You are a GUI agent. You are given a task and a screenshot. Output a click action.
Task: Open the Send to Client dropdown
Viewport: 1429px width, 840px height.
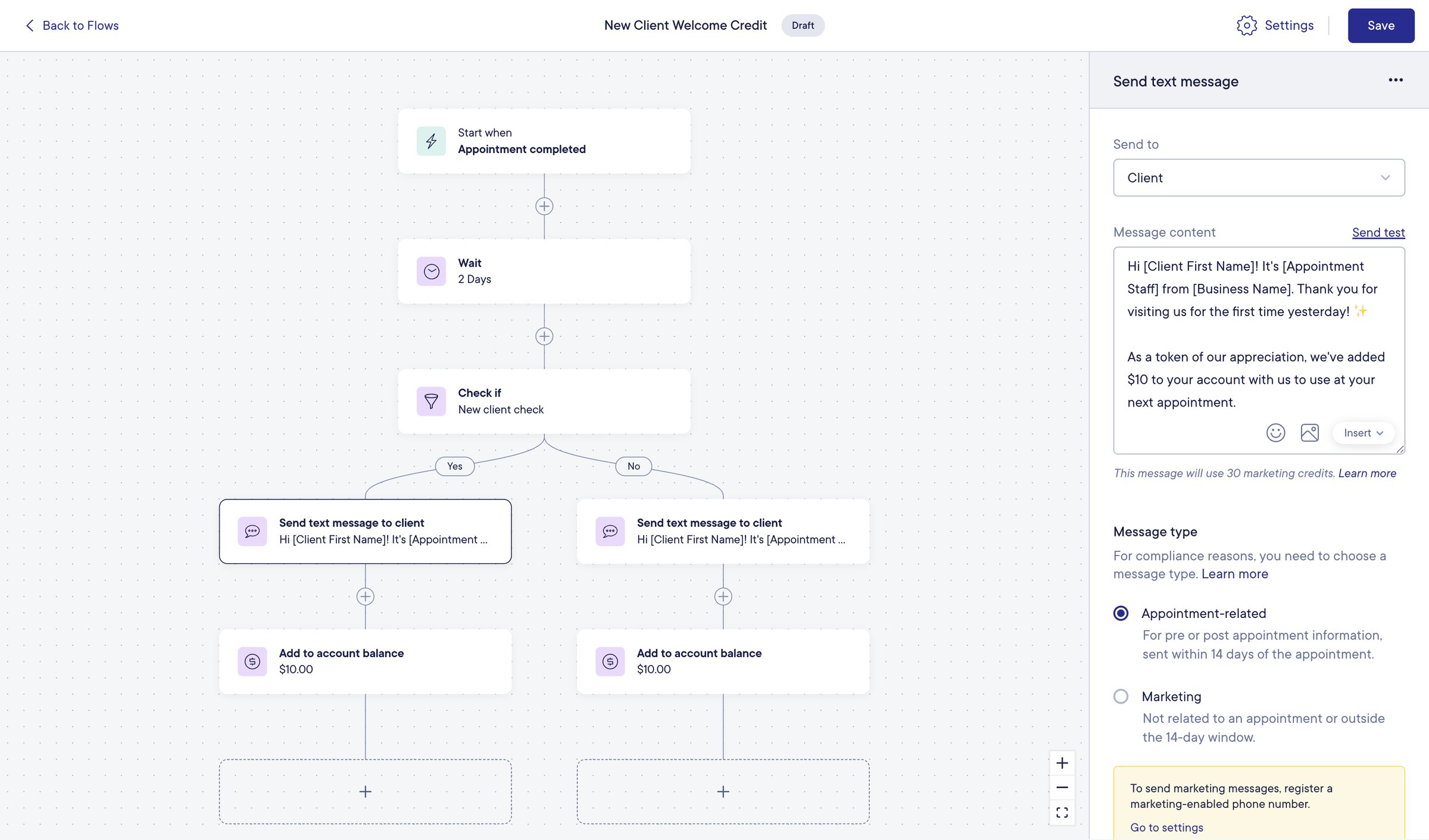click(1259, 178)
